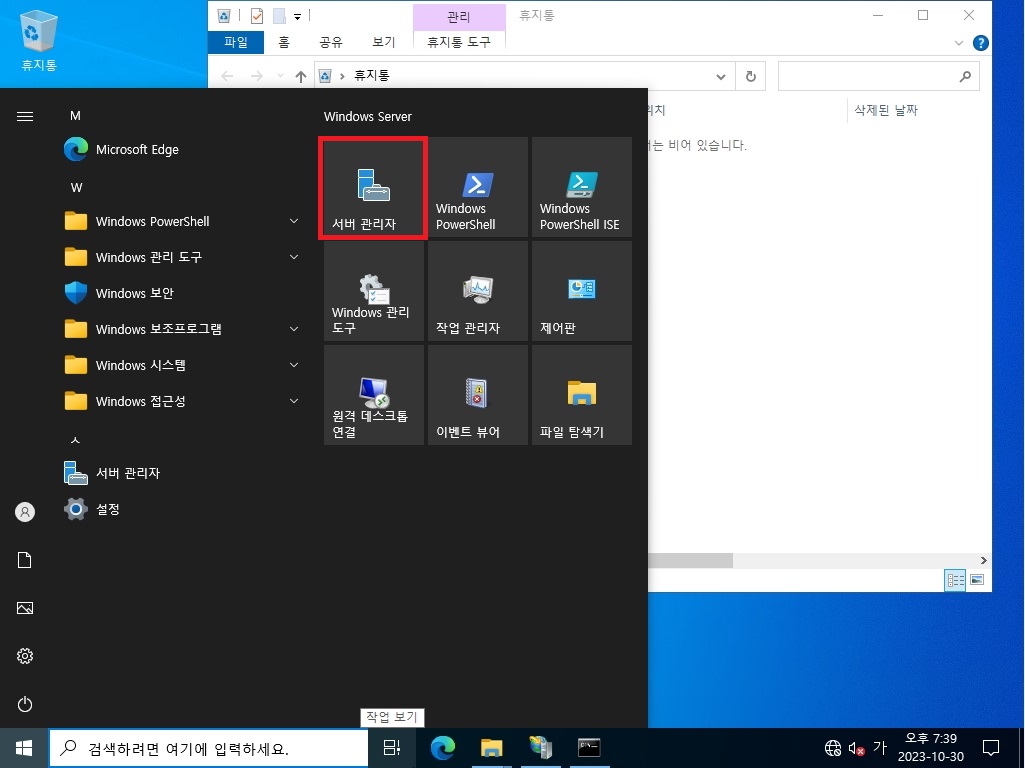Click the user account icon in Start
The height and width of the screenshot is (768, 1025).
(25, 512)
